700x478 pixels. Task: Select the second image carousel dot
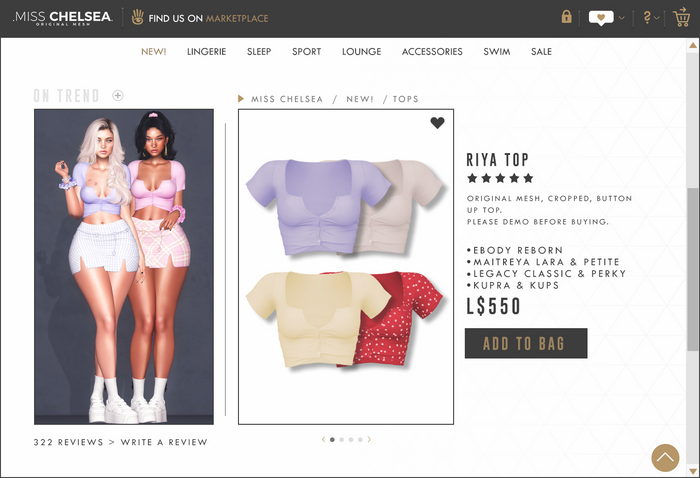click(x=342, y=440)
